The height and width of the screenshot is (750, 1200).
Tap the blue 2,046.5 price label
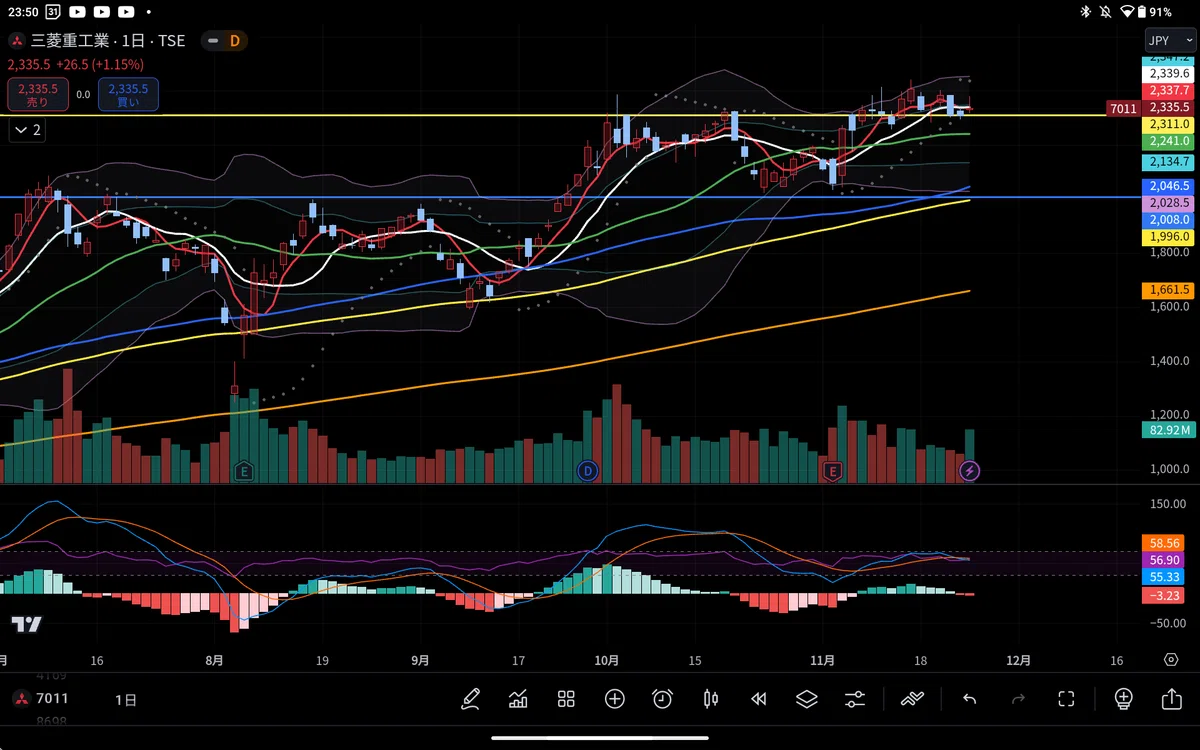1169,186
